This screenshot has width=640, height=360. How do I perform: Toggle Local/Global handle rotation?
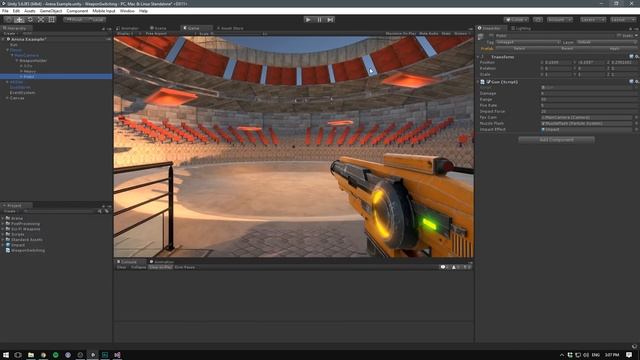pos(96,20)
